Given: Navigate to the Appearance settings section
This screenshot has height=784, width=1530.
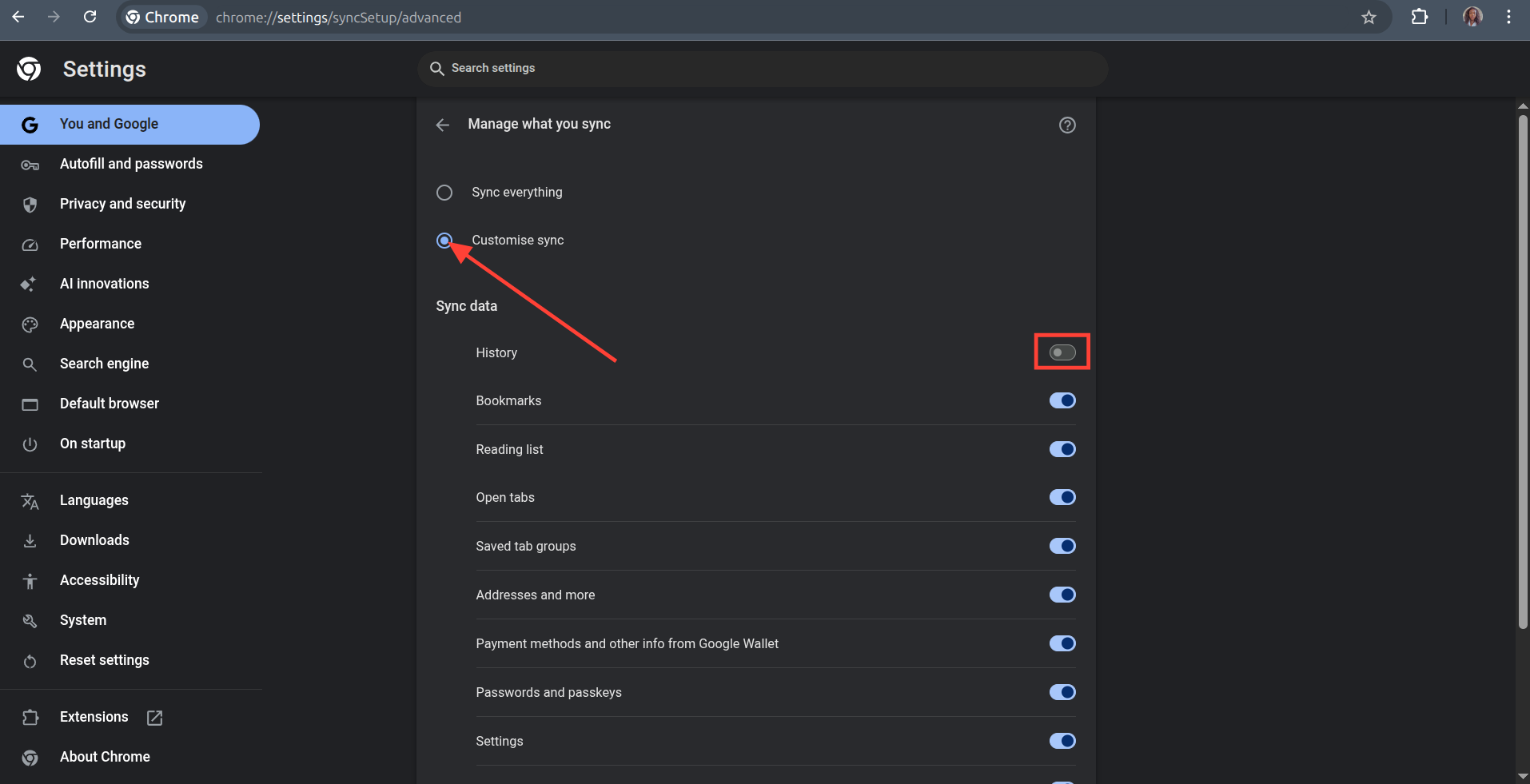Looking at the screenshot, I should 97,324.
